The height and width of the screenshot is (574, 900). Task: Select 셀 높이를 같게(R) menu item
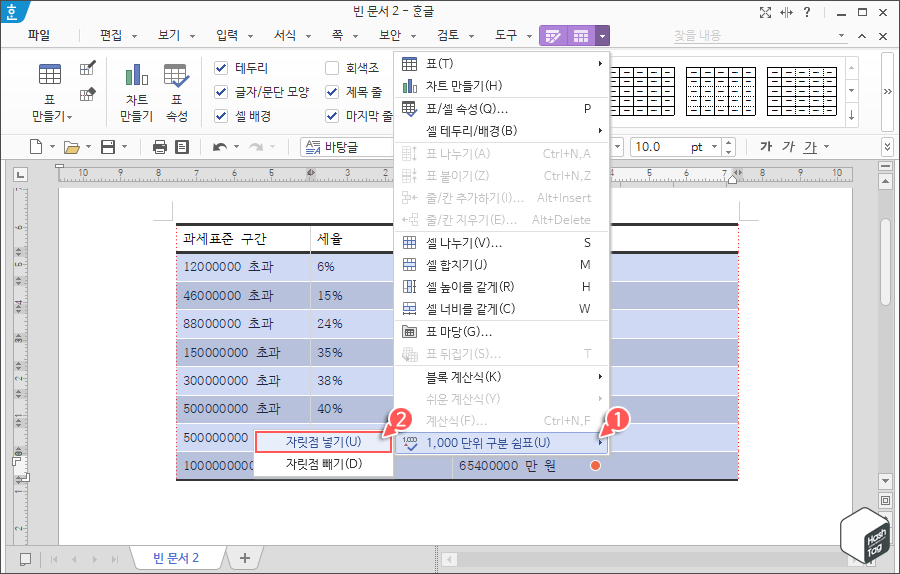click(502, 286)
